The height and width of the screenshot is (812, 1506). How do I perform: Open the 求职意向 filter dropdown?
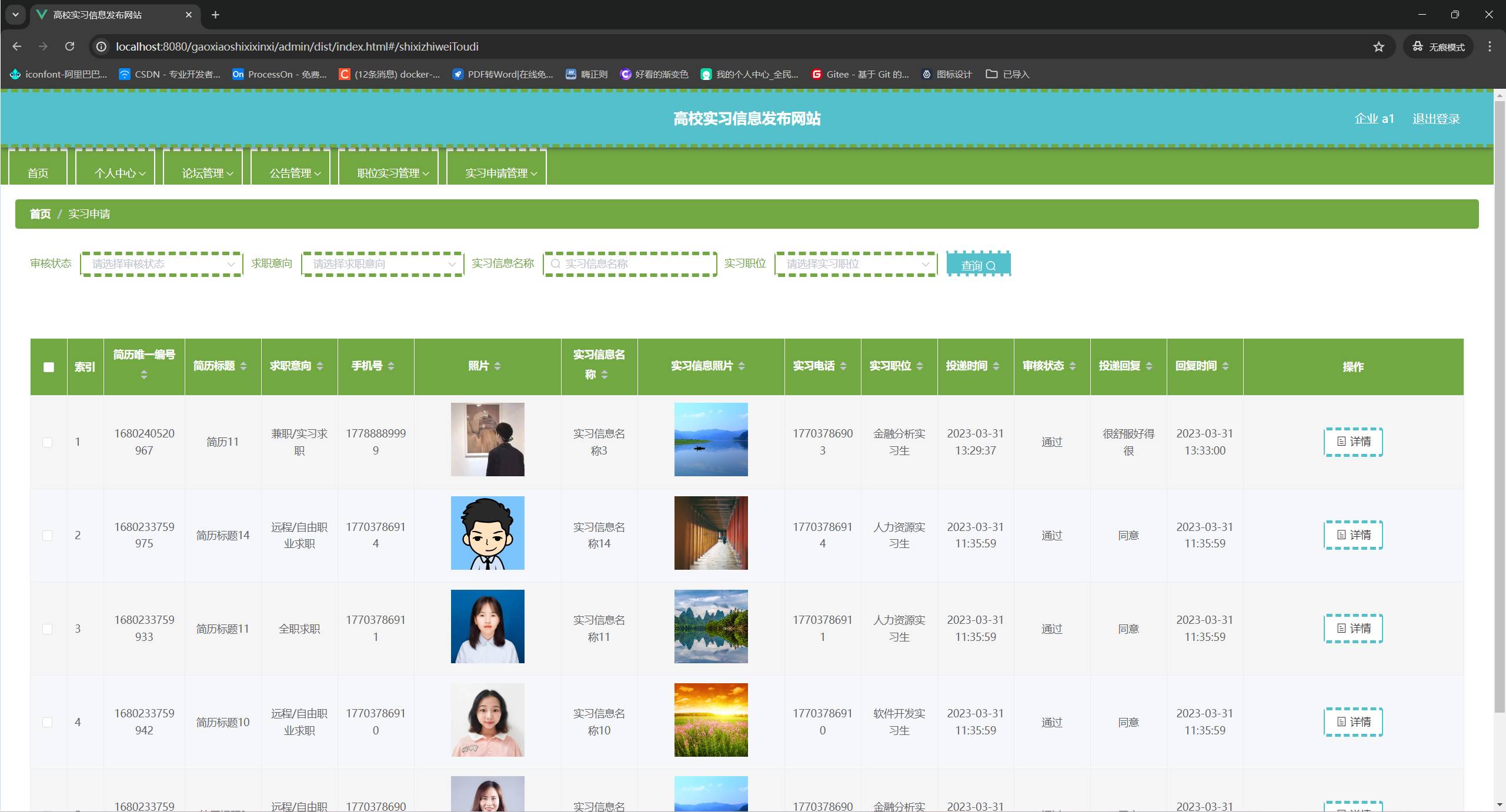(382, 264)
